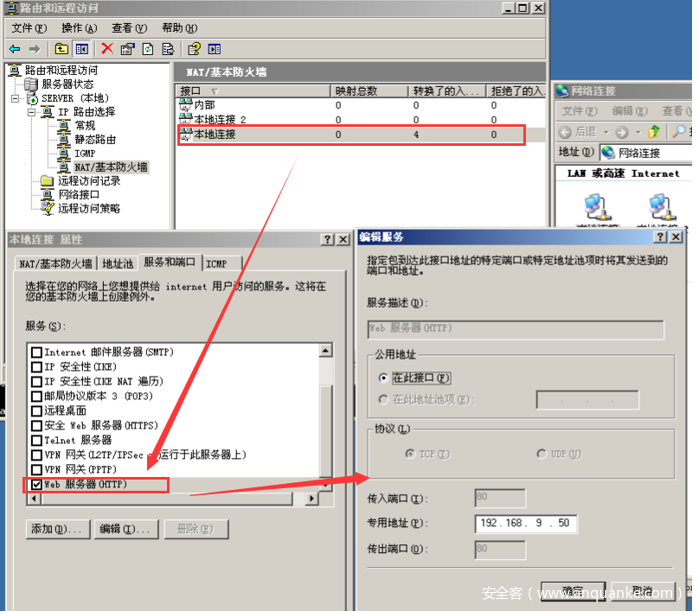
Task: Sort by 接口 column header
Action: (x=252, y=91)
